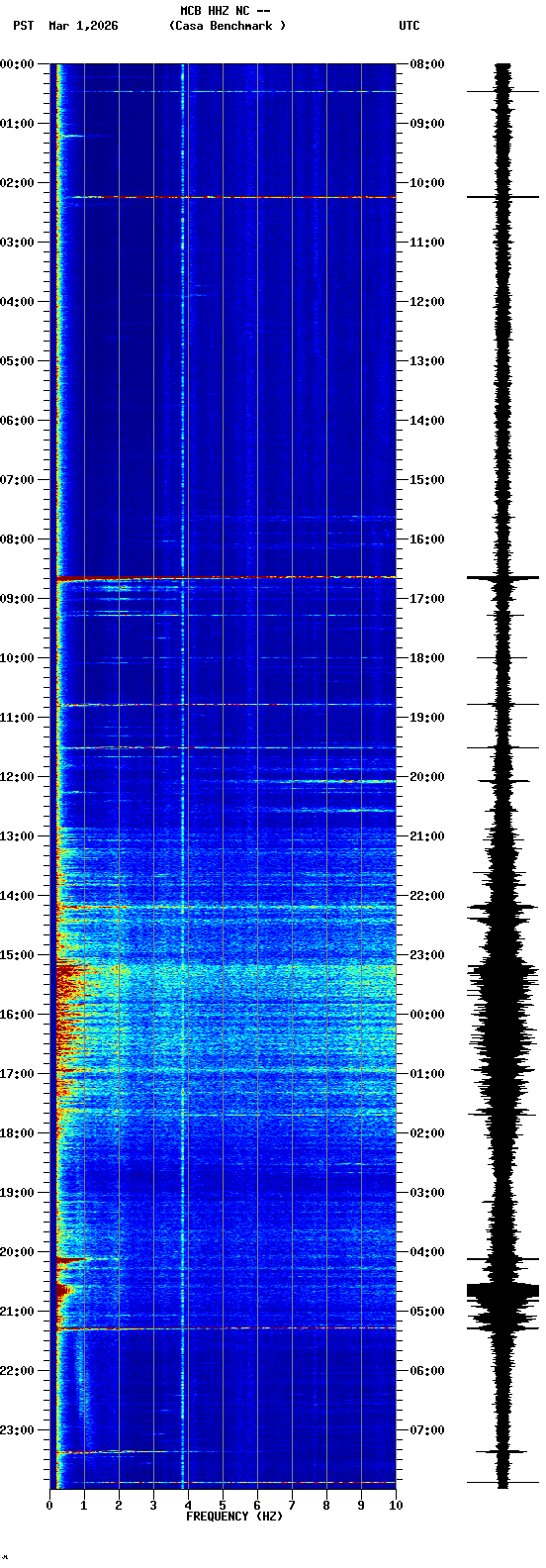546x1568 pixels.
Task: Click the 9 Hz frequency axis label
Action: coord(361,1506)
